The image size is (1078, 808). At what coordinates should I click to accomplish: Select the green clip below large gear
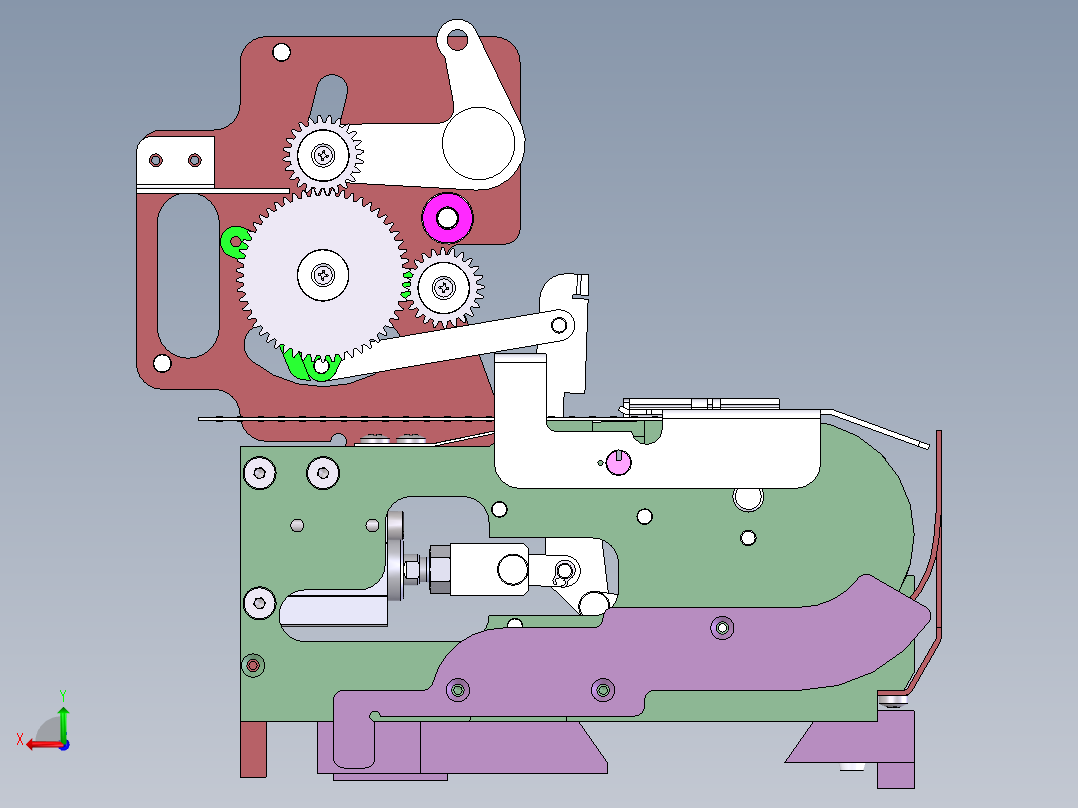311,366
